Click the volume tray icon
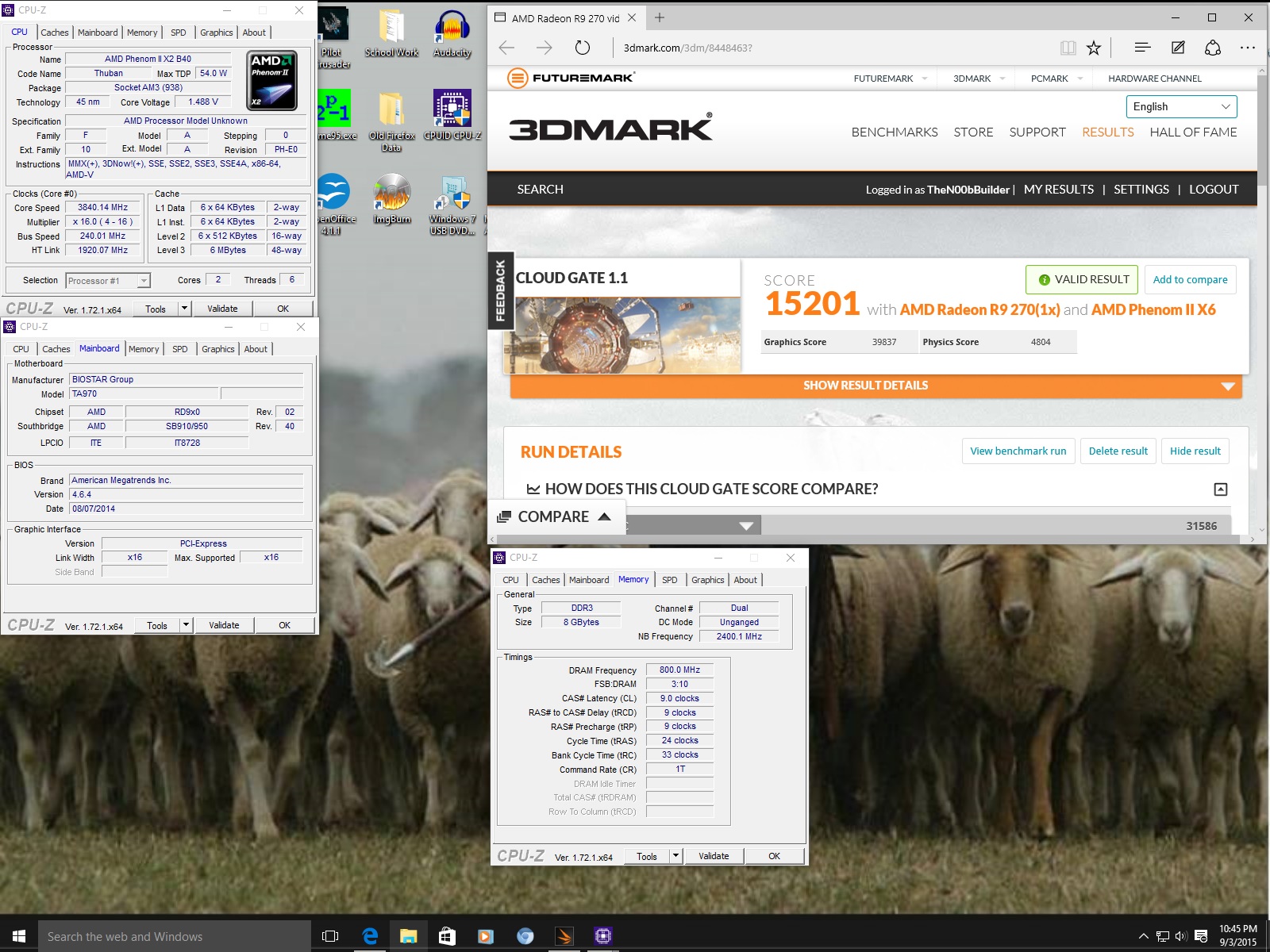 point(1181,936)
